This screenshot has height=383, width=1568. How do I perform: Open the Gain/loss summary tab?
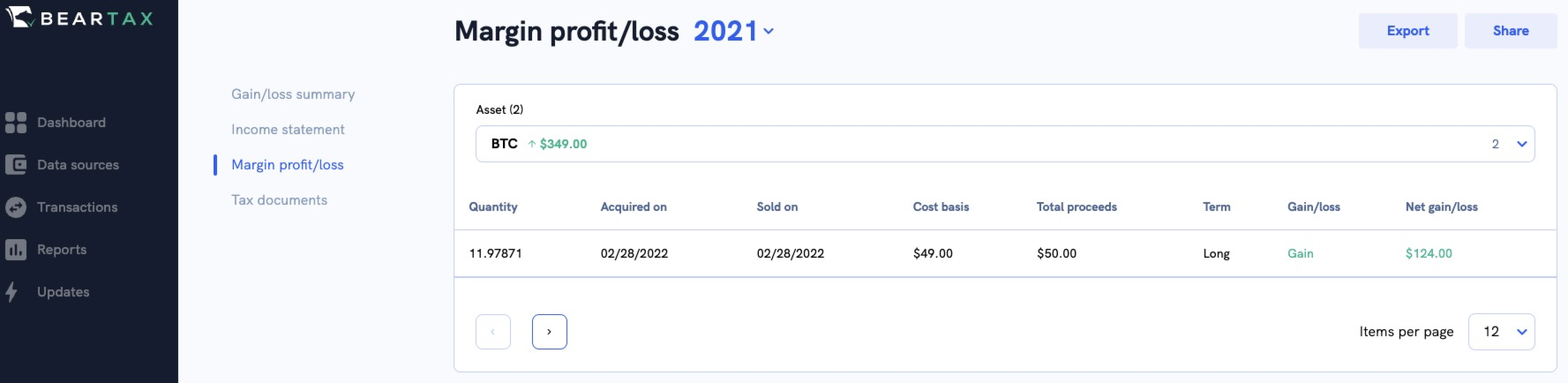293,94
